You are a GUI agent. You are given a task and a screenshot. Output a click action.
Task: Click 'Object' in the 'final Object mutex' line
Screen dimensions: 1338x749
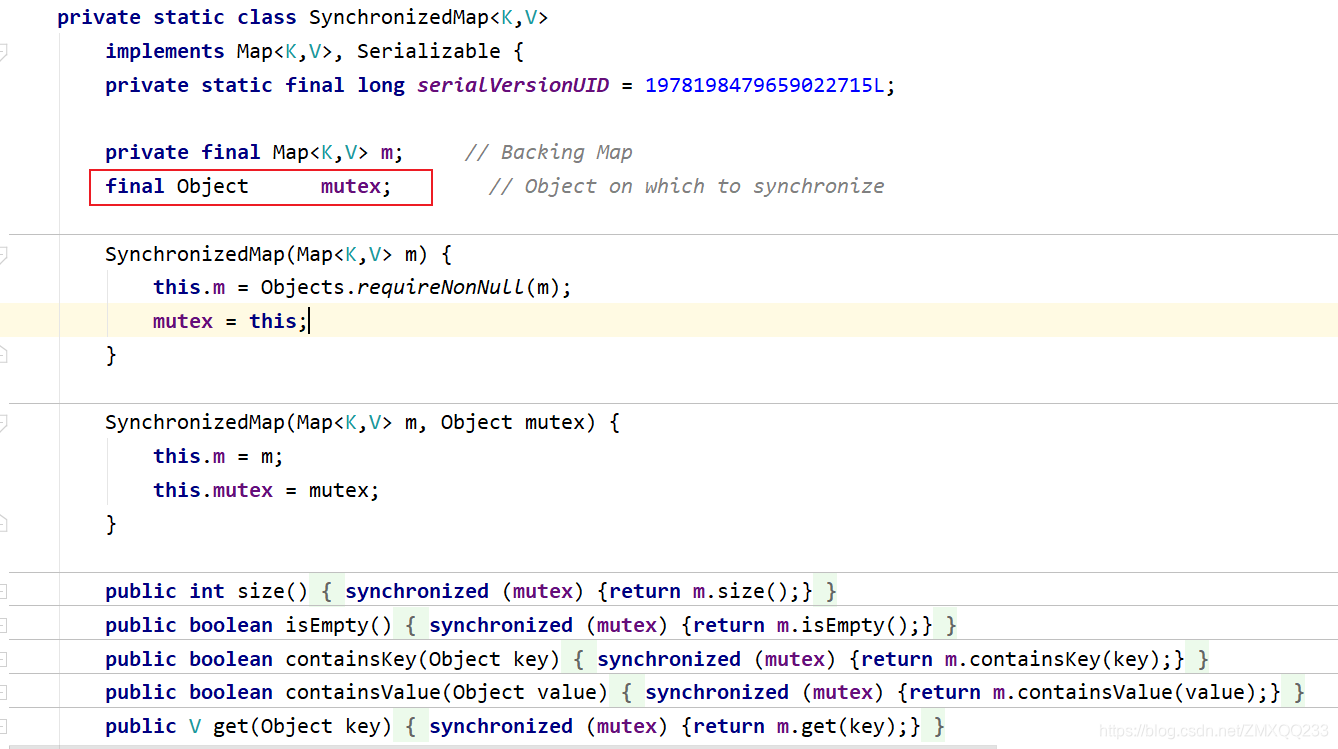point(213,186)
